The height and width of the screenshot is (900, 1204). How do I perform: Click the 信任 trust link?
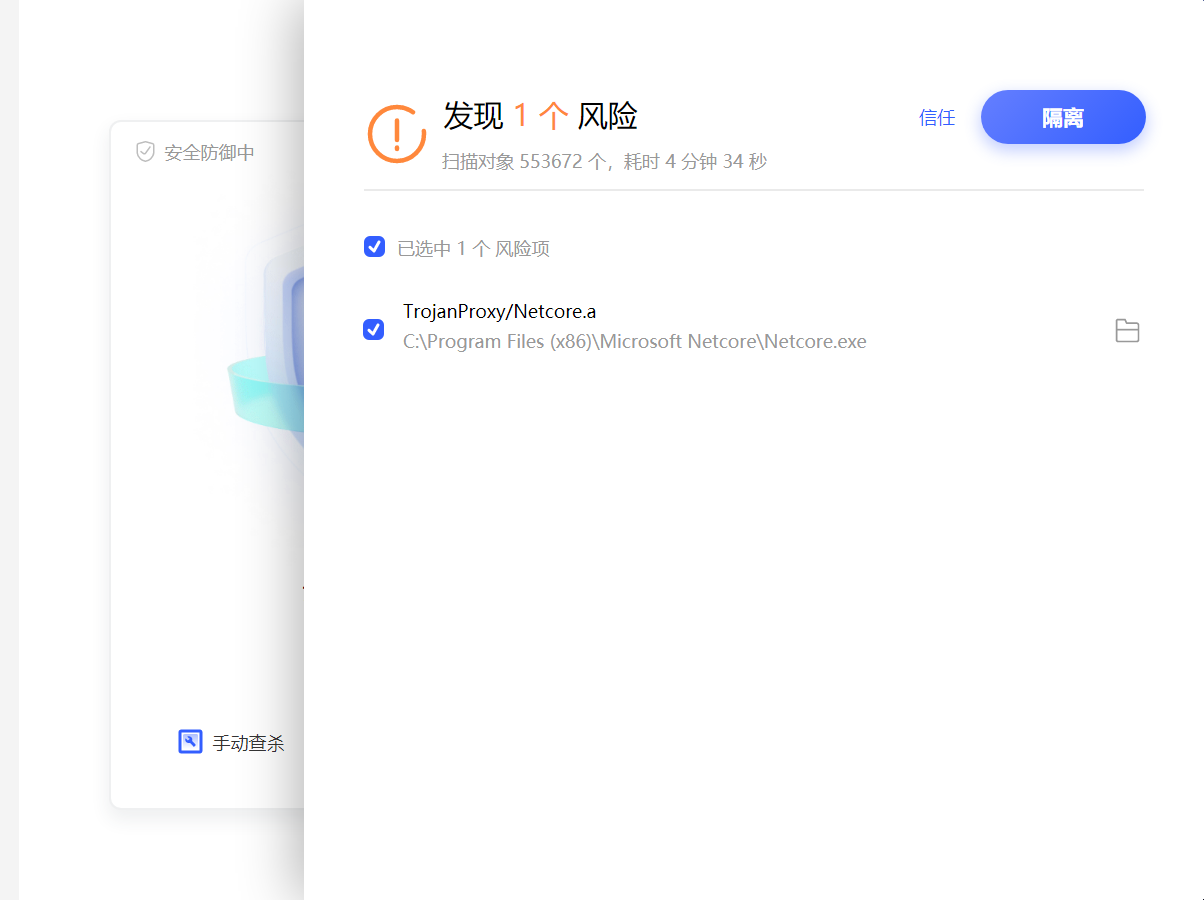pos(937,118)
